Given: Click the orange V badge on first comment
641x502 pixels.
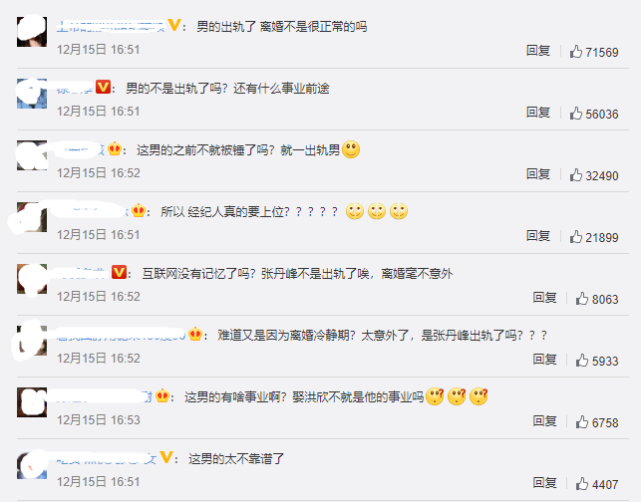Looking at the screenshot, I should coord(174,25).
